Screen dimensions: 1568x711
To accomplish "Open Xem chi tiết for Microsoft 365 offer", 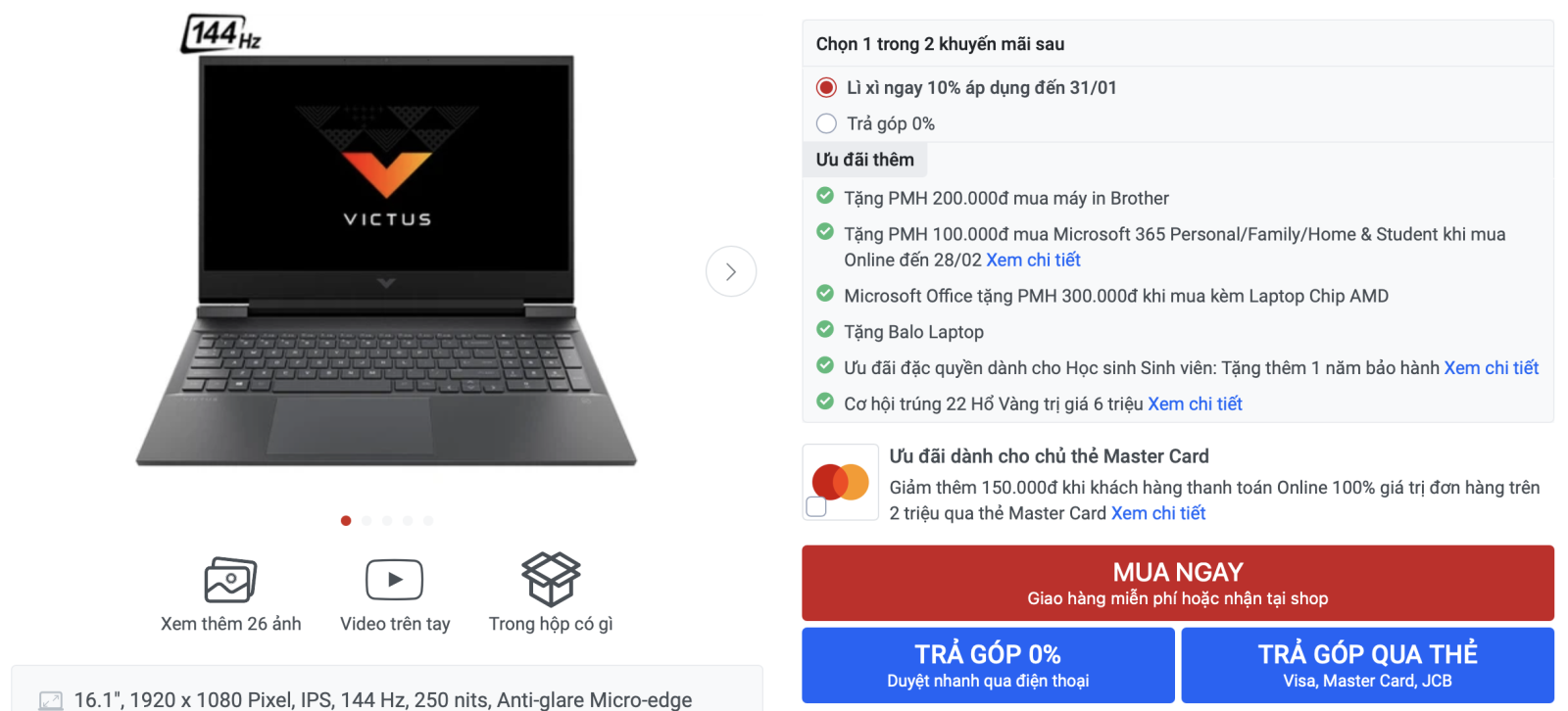I will click(x=1033, y=260).
